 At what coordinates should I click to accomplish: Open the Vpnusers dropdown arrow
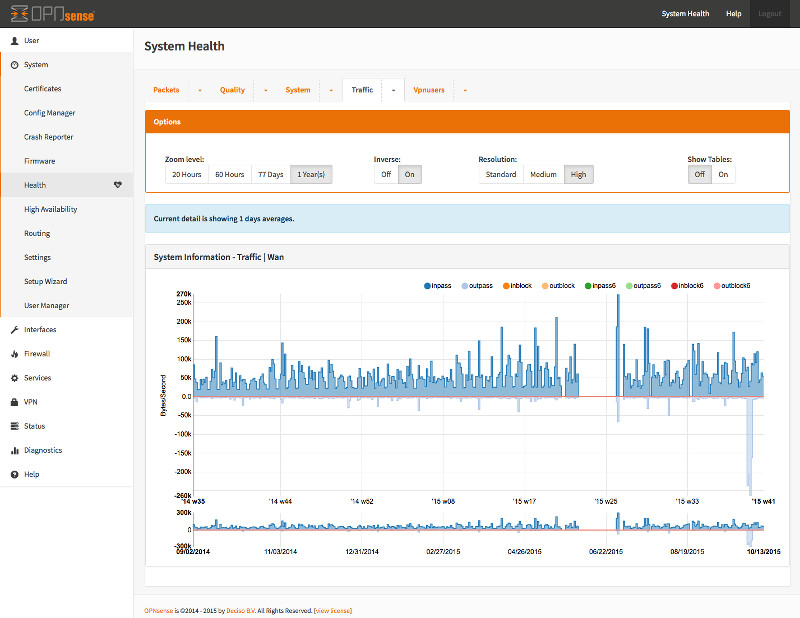click(x=465, y=90)
